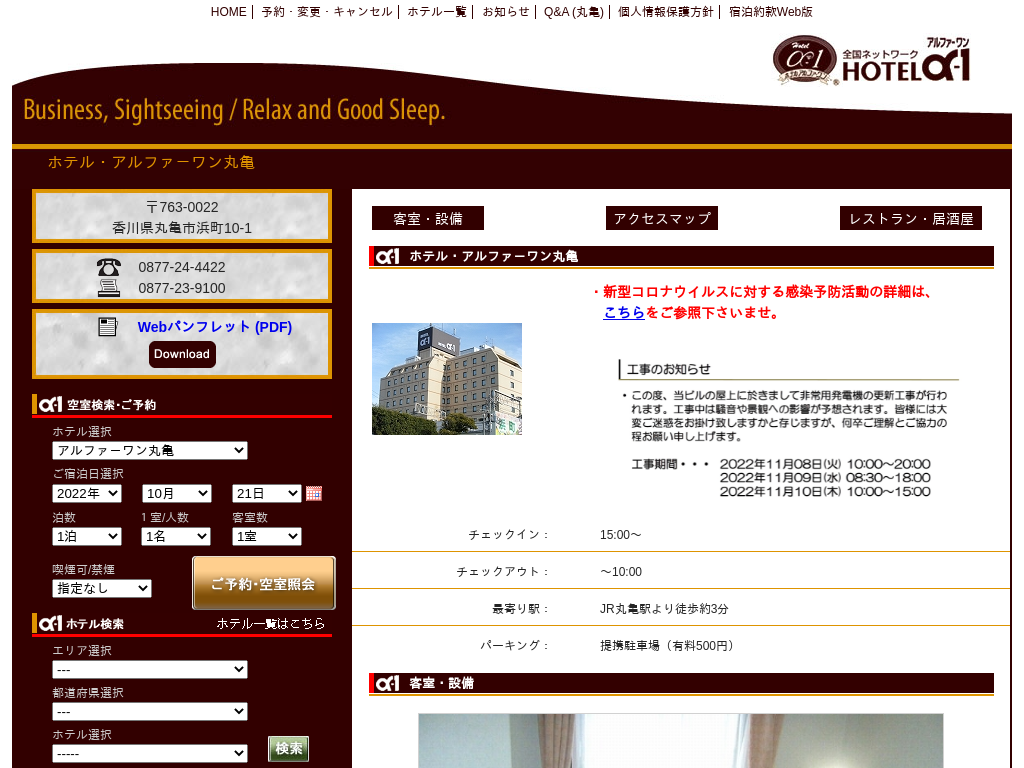
Task: Click the hotel building exterior photo
Action: [x=447, y=379]
